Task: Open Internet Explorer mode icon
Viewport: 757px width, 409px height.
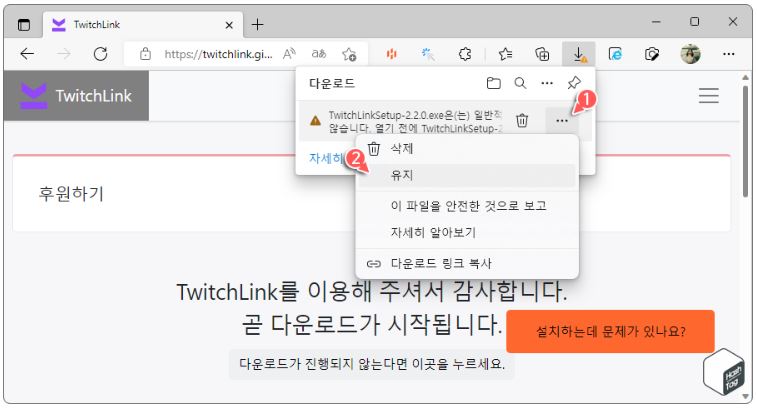Action: 615,54
